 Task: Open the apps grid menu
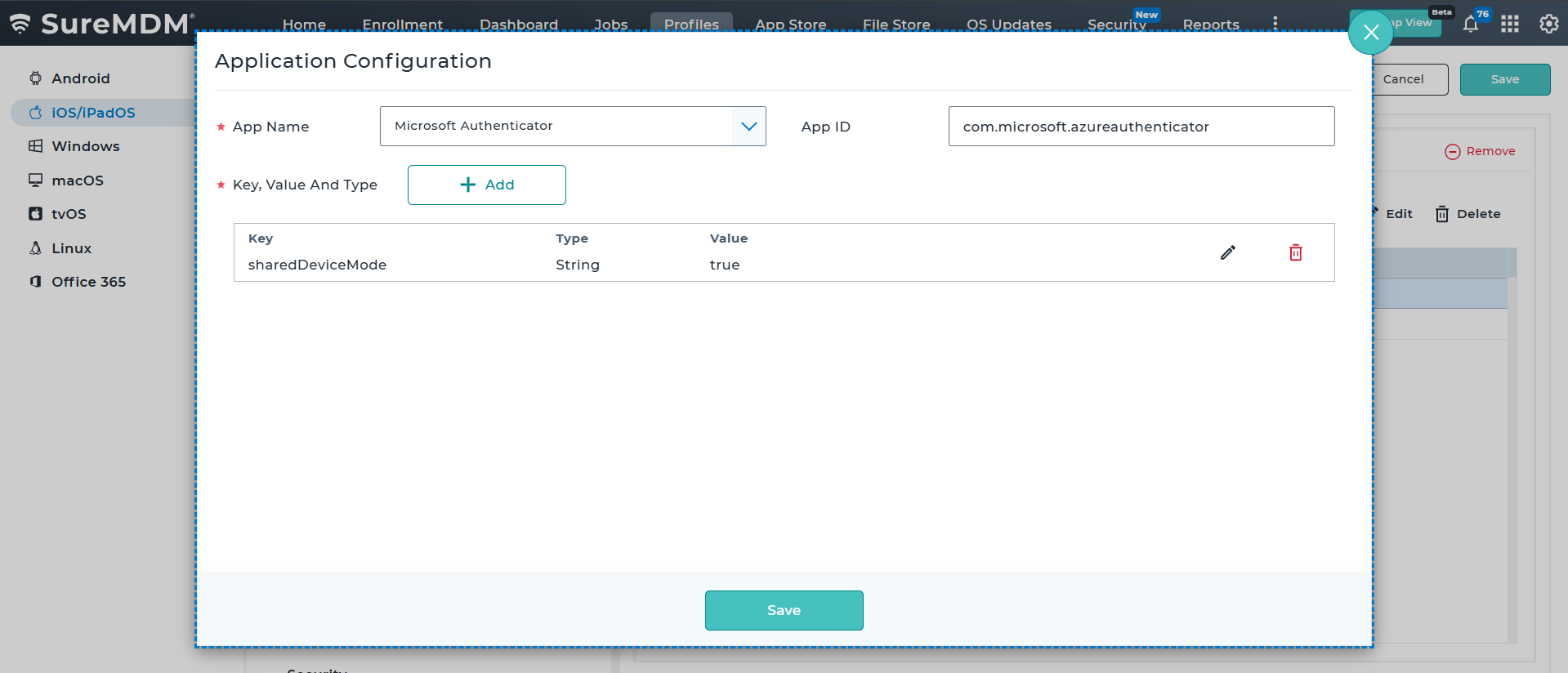click(x=1510, y=24)
